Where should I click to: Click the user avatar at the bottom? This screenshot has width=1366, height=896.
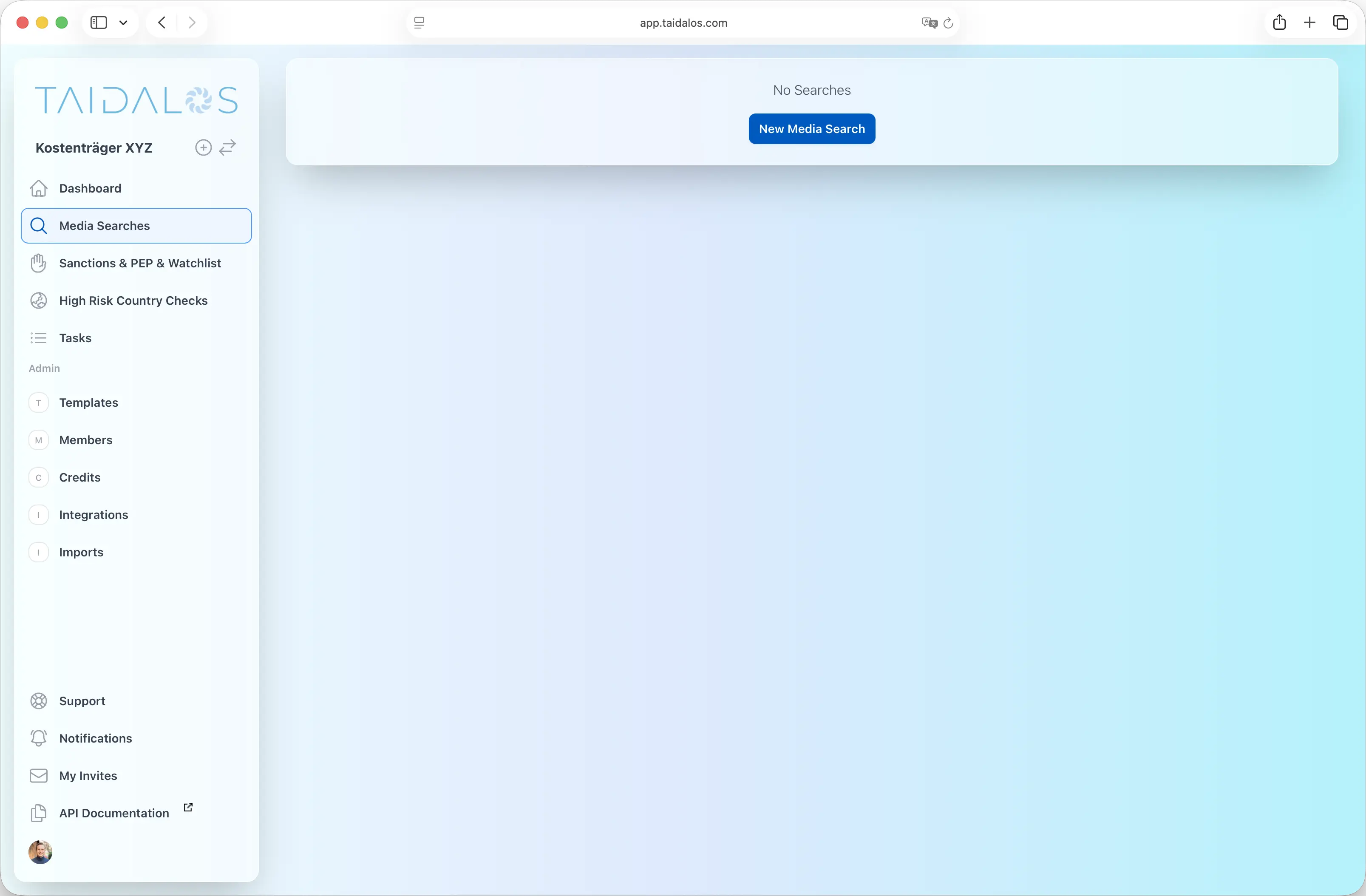(x=40, y=852)
